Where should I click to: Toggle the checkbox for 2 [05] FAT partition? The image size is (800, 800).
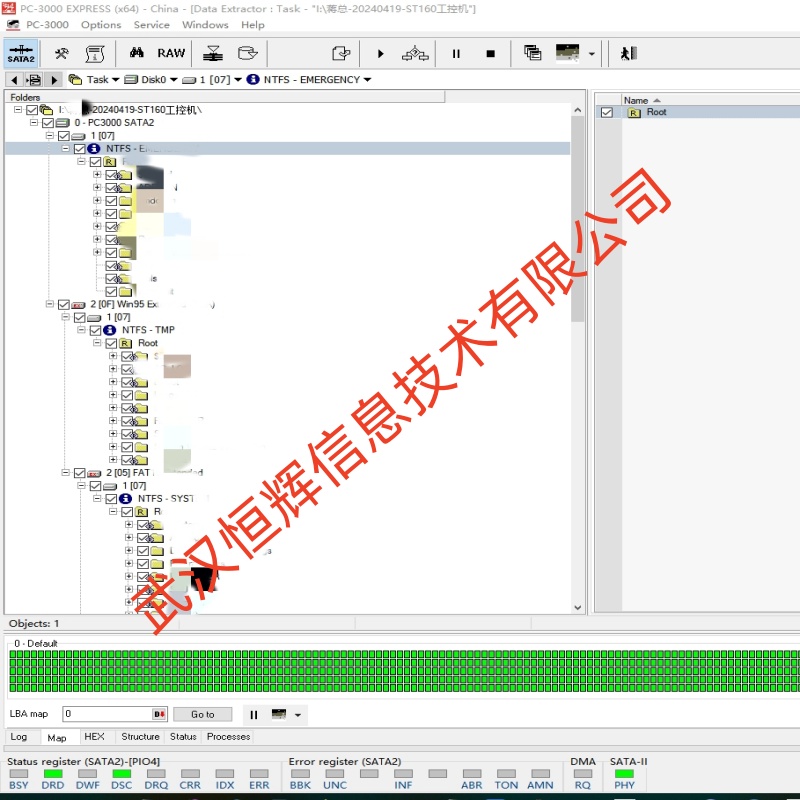tap(80, 473)
